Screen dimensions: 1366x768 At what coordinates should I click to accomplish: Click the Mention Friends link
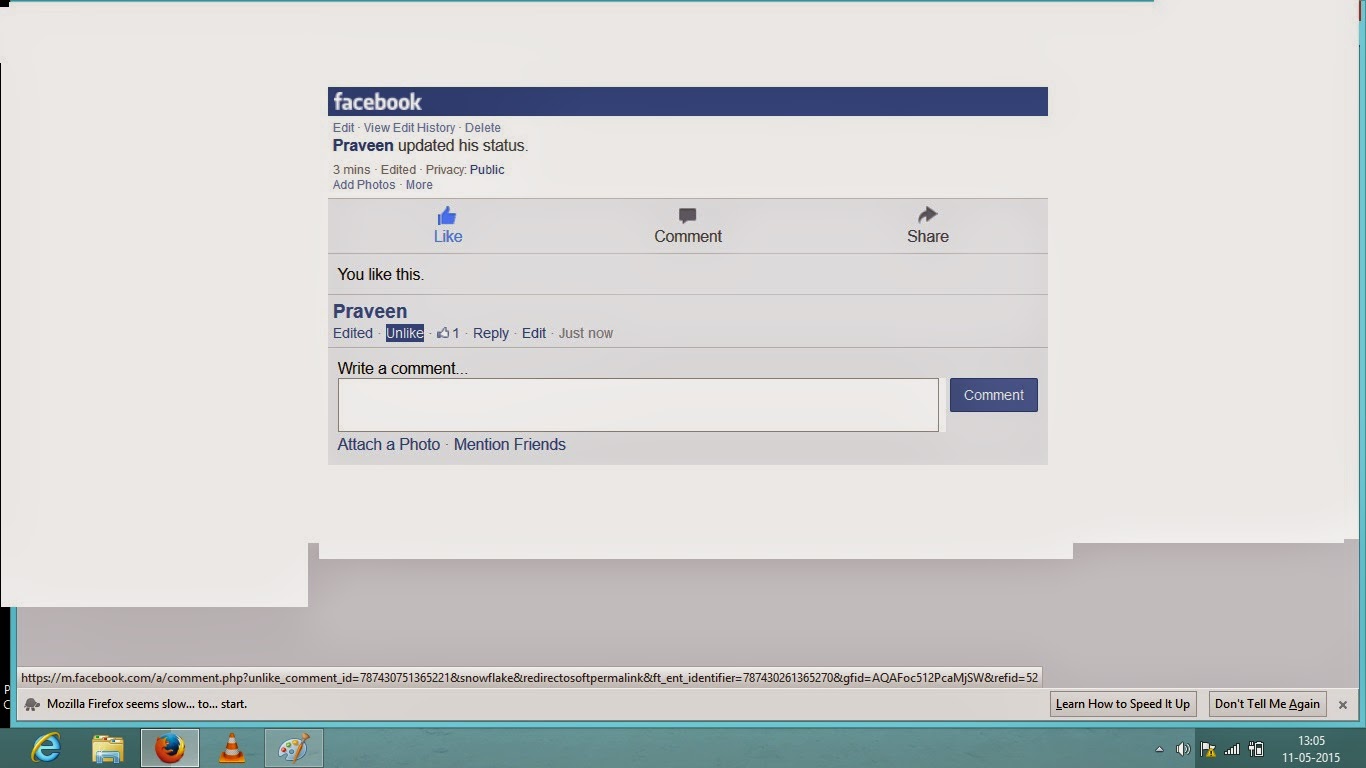[510, 444]
